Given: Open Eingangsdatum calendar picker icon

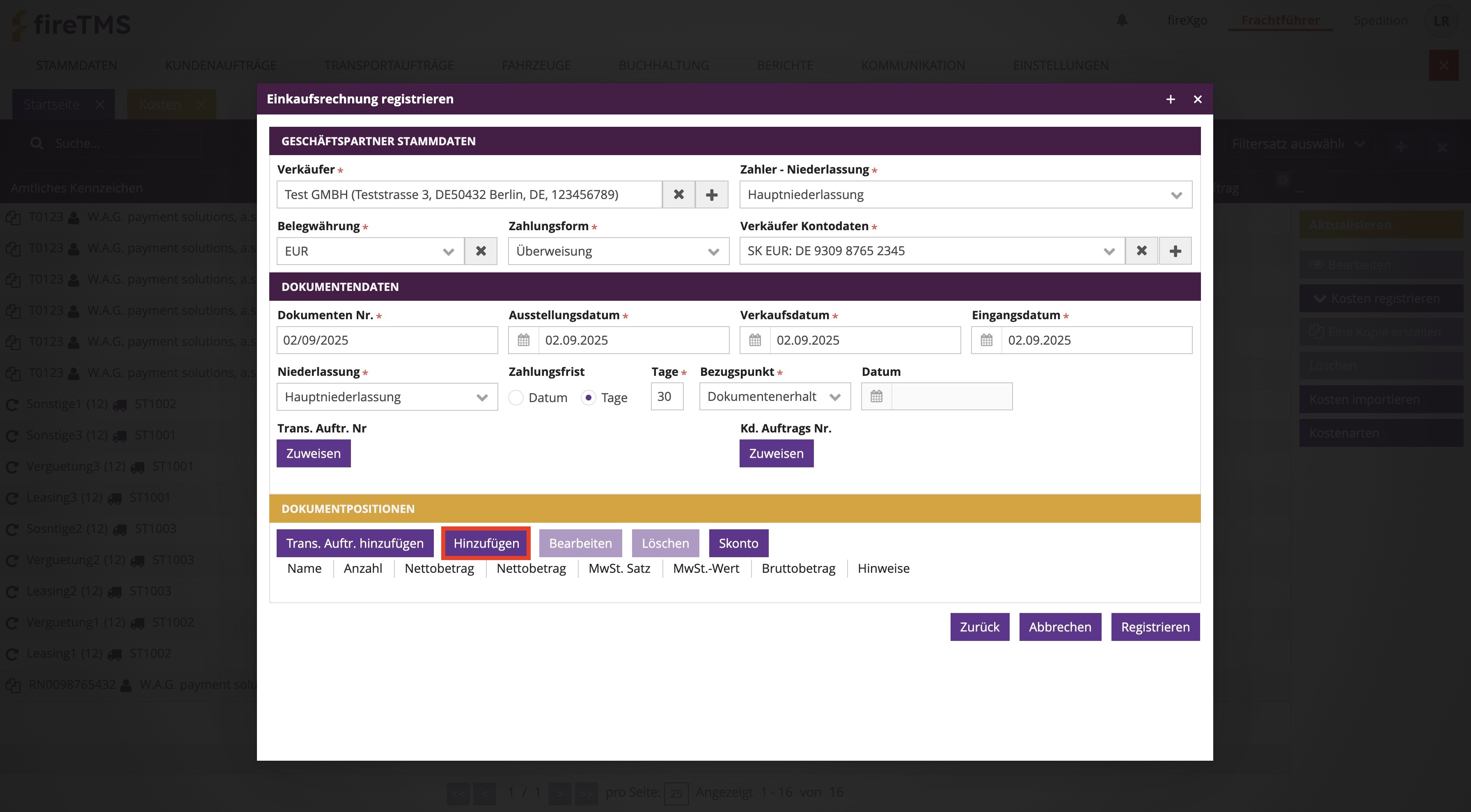Looking at the screenshot, I should coord(987,340).
